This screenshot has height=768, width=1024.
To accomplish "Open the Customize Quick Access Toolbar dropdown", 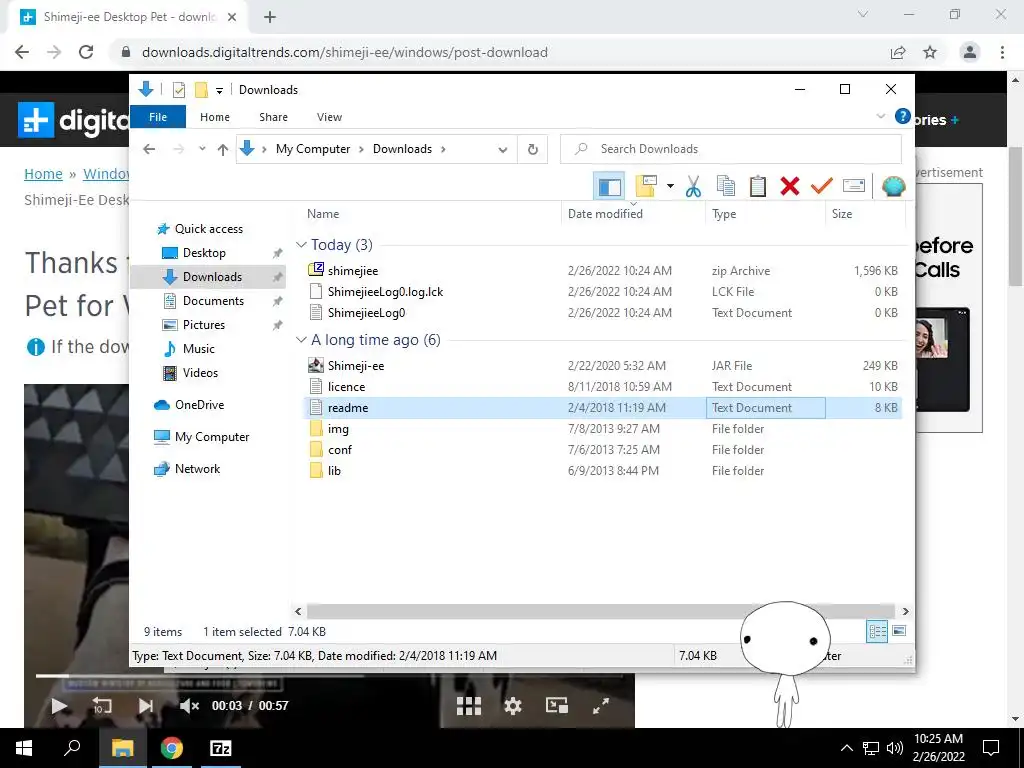I will pyautogui.click(x=219, y=91).
